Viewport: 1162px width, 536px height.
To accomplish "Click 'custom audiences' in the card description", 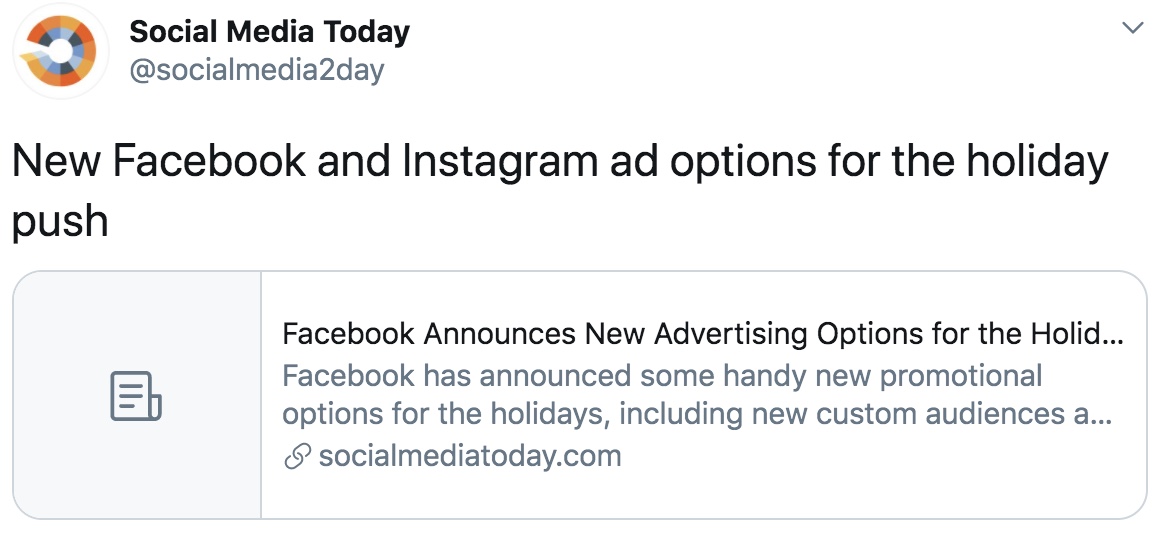I will click(x=940, y=414).
